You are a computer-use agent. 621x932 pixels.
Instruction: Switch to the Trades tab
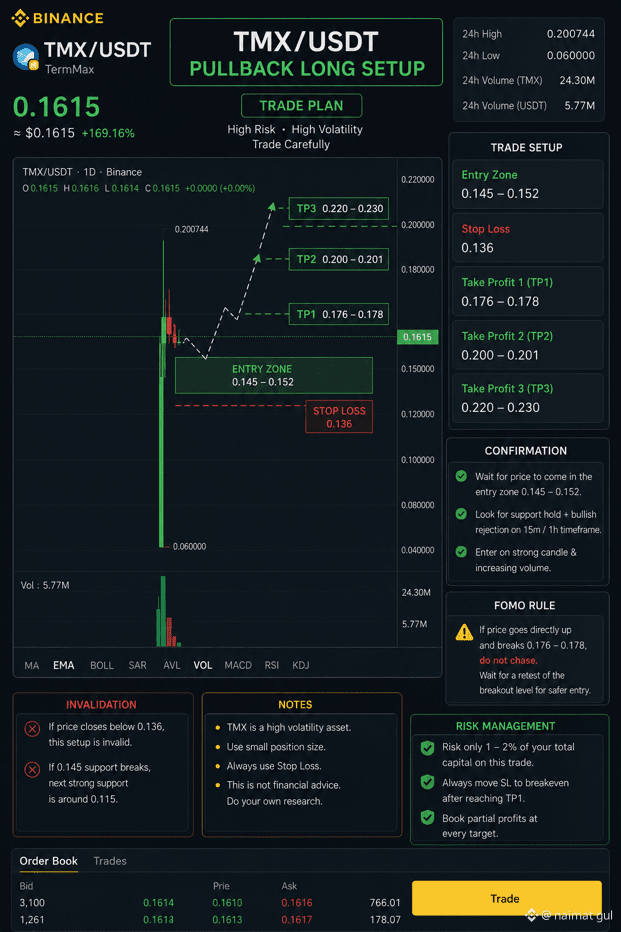tap(110, 861)
